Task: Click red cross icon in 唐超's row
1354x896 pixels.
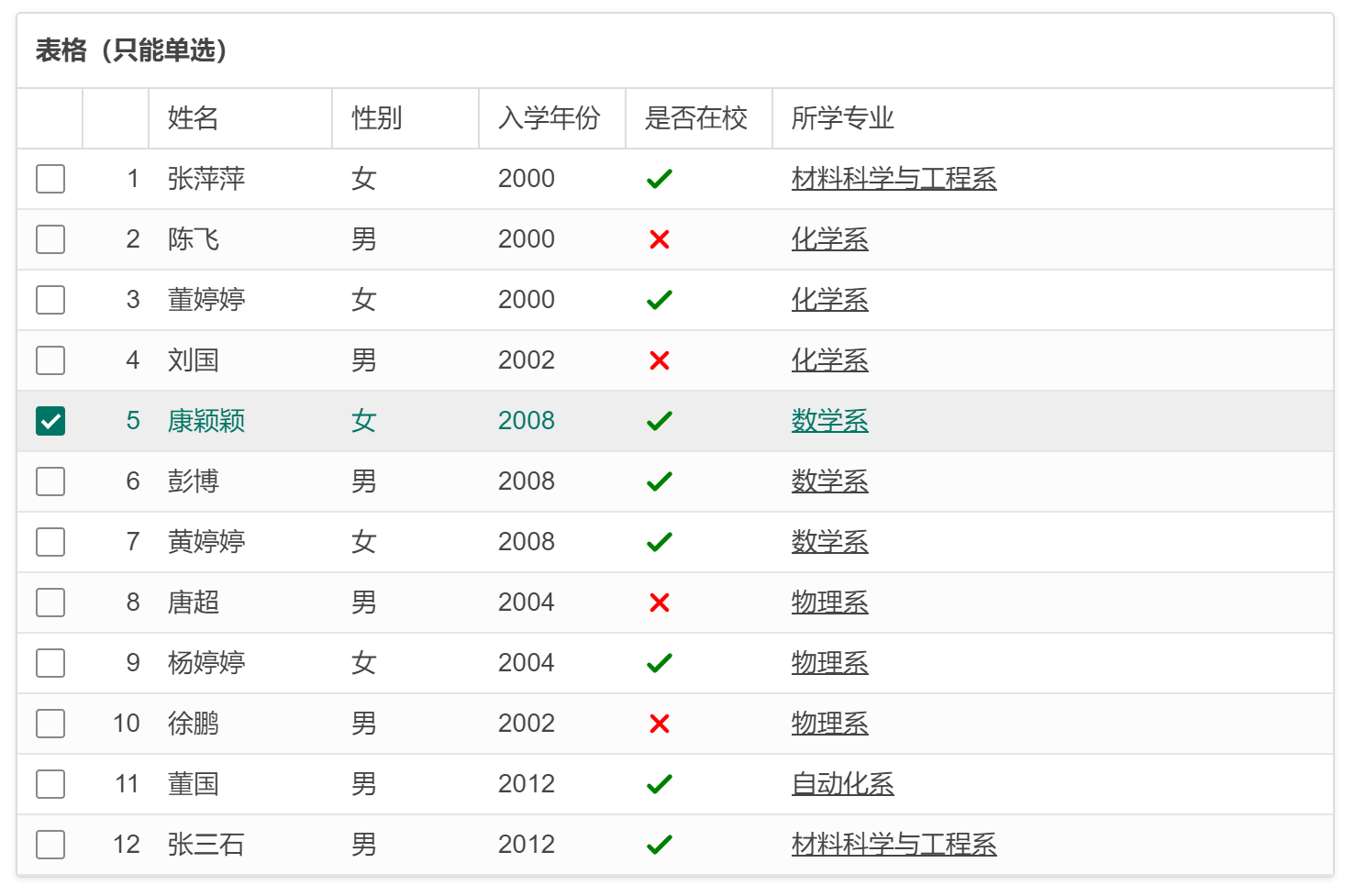Action: click(x=660, y=603)
